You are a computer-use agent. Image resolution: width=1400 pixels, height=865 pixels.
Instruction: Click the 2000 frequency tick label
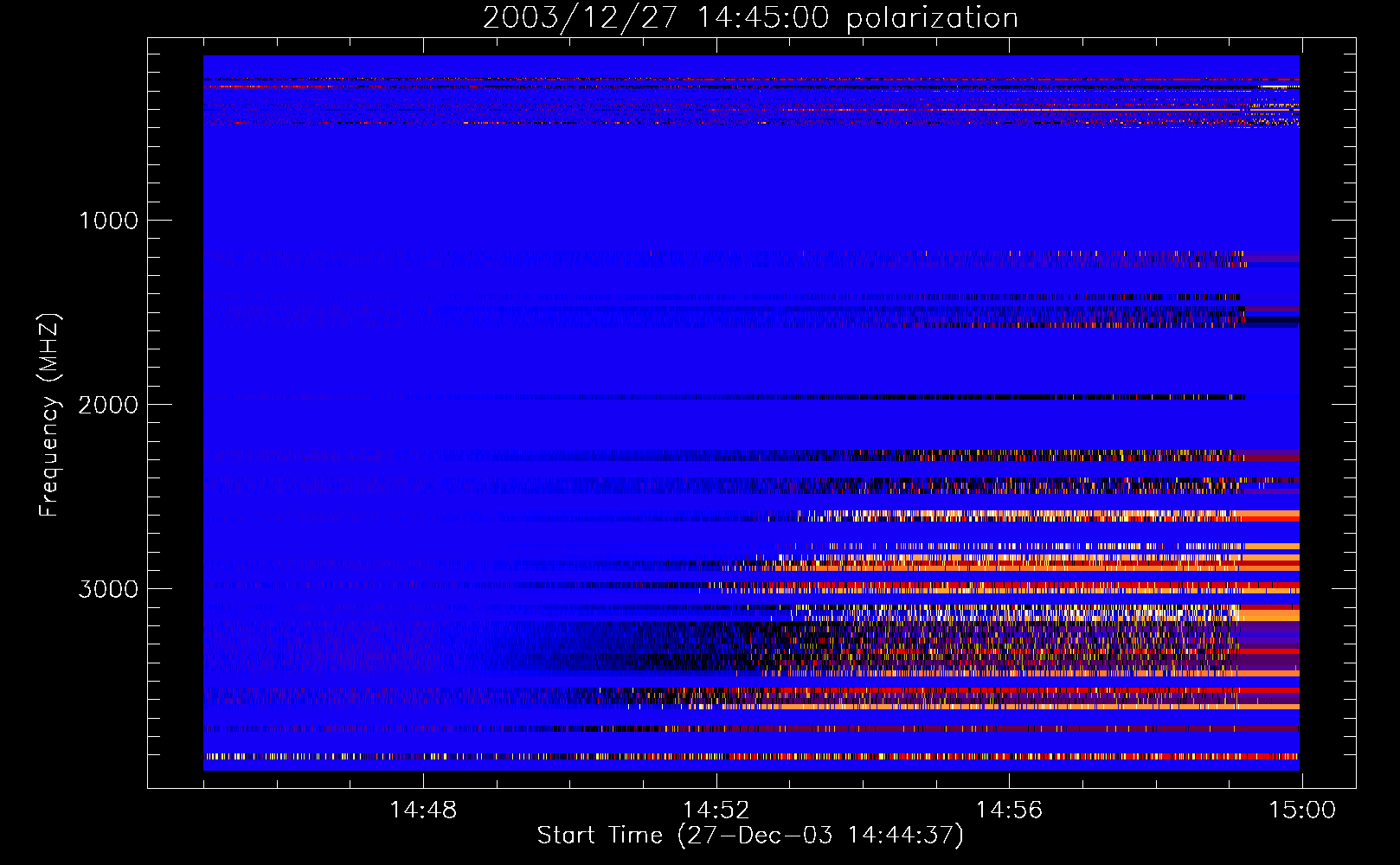tap(108, 405)
